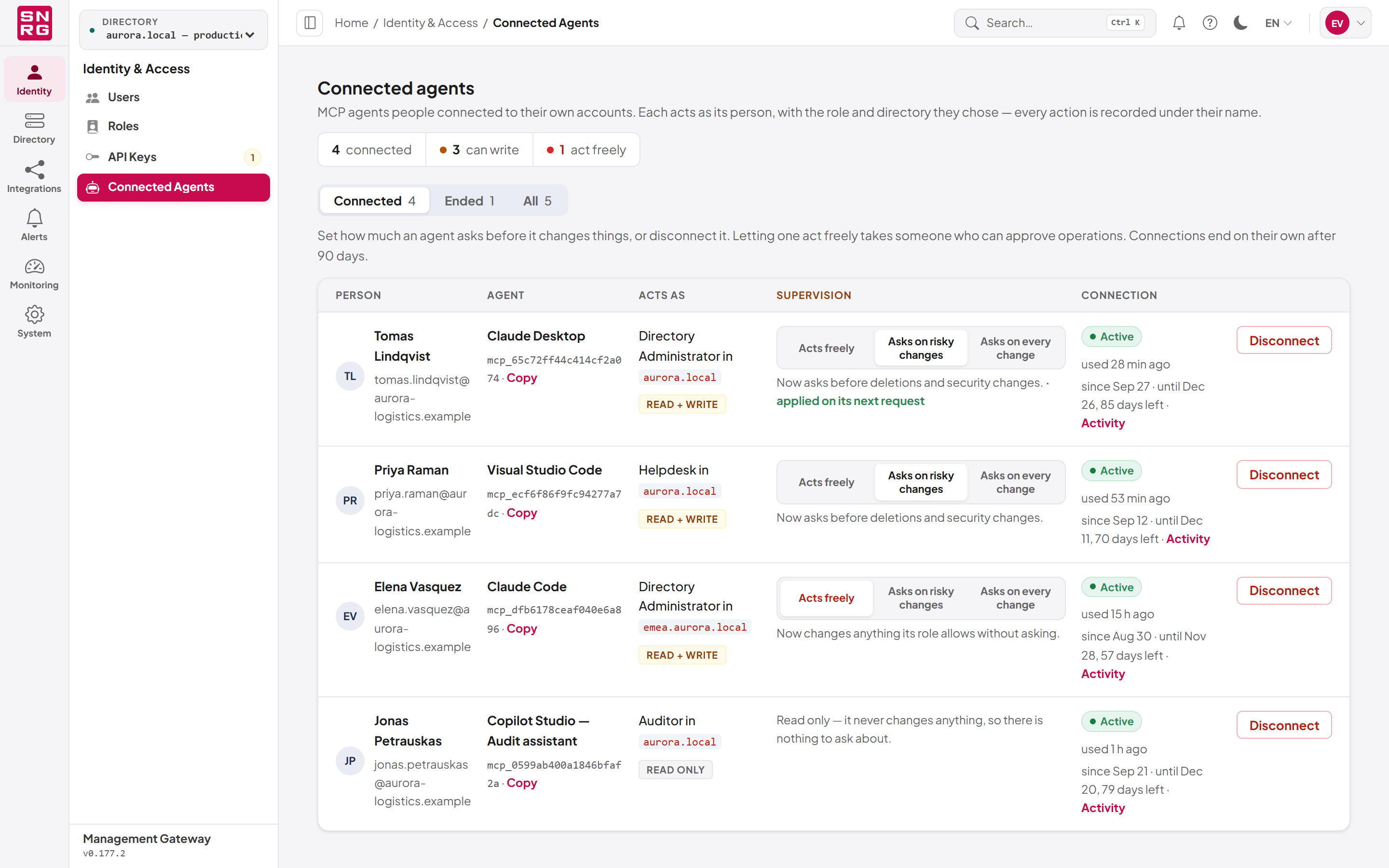Switch to the All 5 tab

[x=537, y=201]
